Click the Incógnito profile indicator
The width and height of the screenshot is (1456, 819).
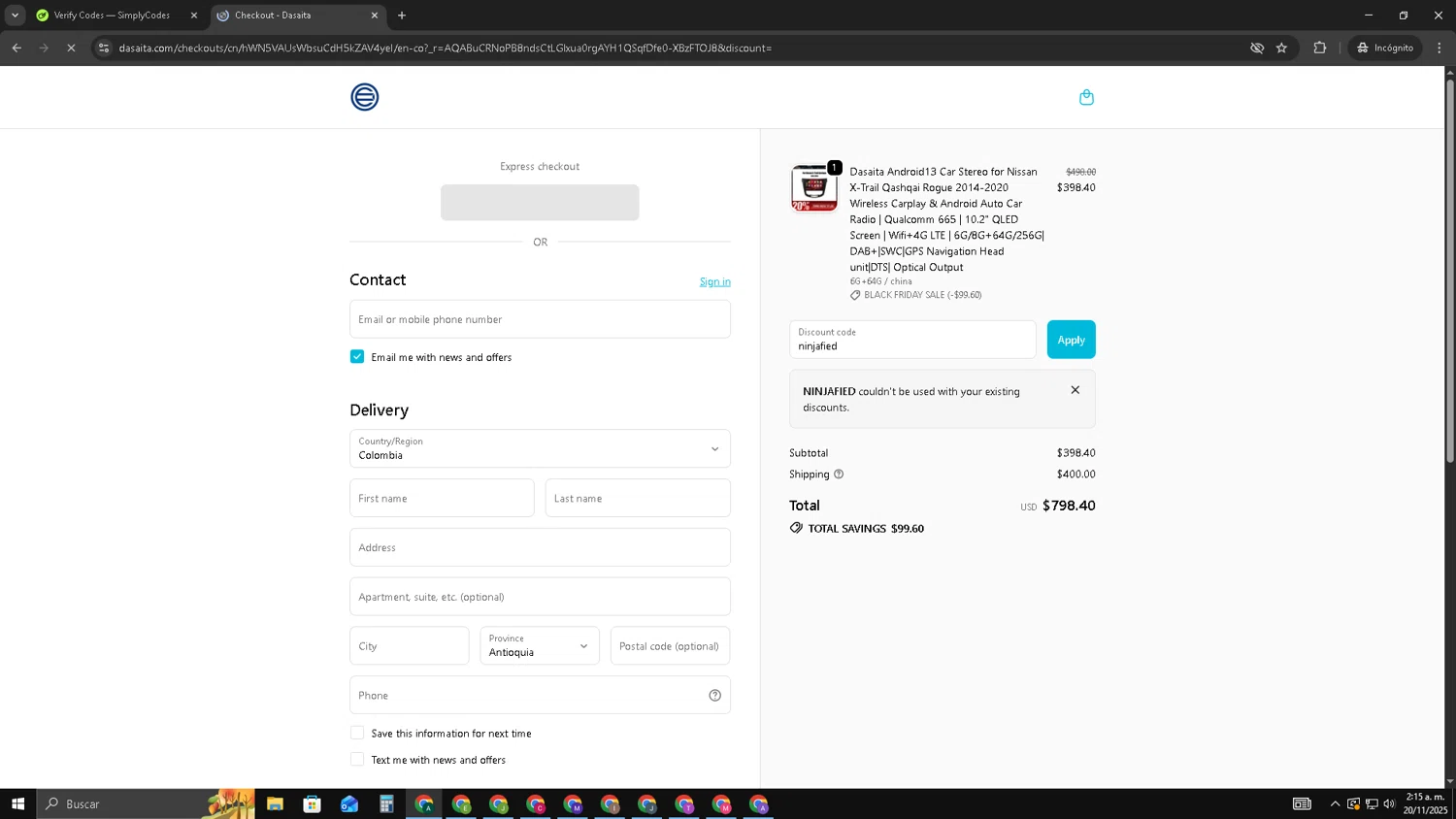click(1385, 48)
